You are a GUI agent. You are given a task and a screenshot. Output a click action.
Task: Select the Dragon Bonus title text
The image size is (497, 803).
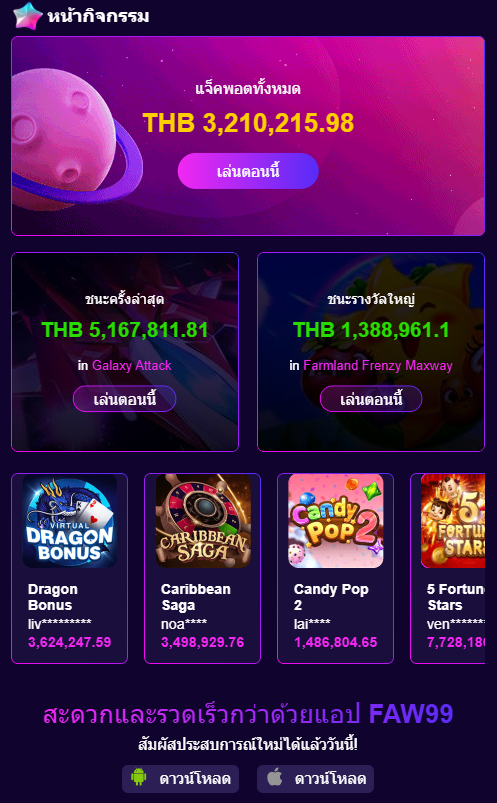click(x=53, y=597)
